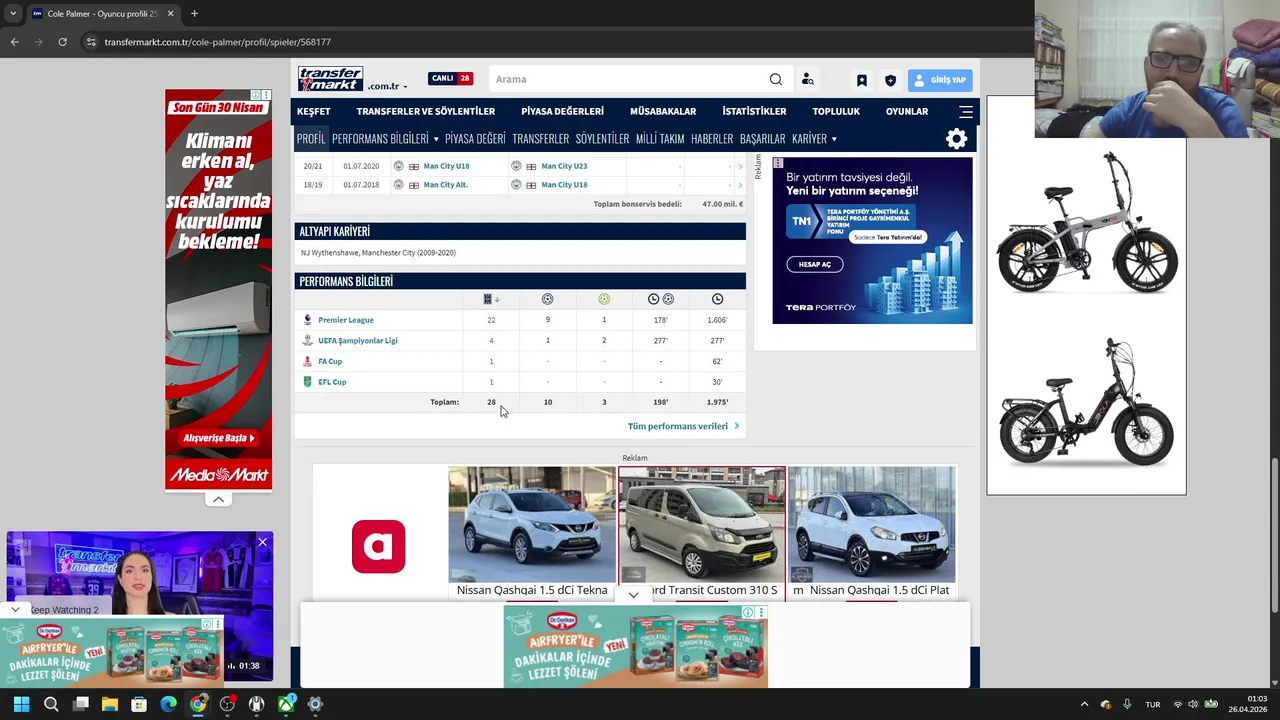The width and height of the screenshot is (1280, 720).
Task: Select the PİYASA DEĞERİ player tab
Action: click(x=475, y=138)
